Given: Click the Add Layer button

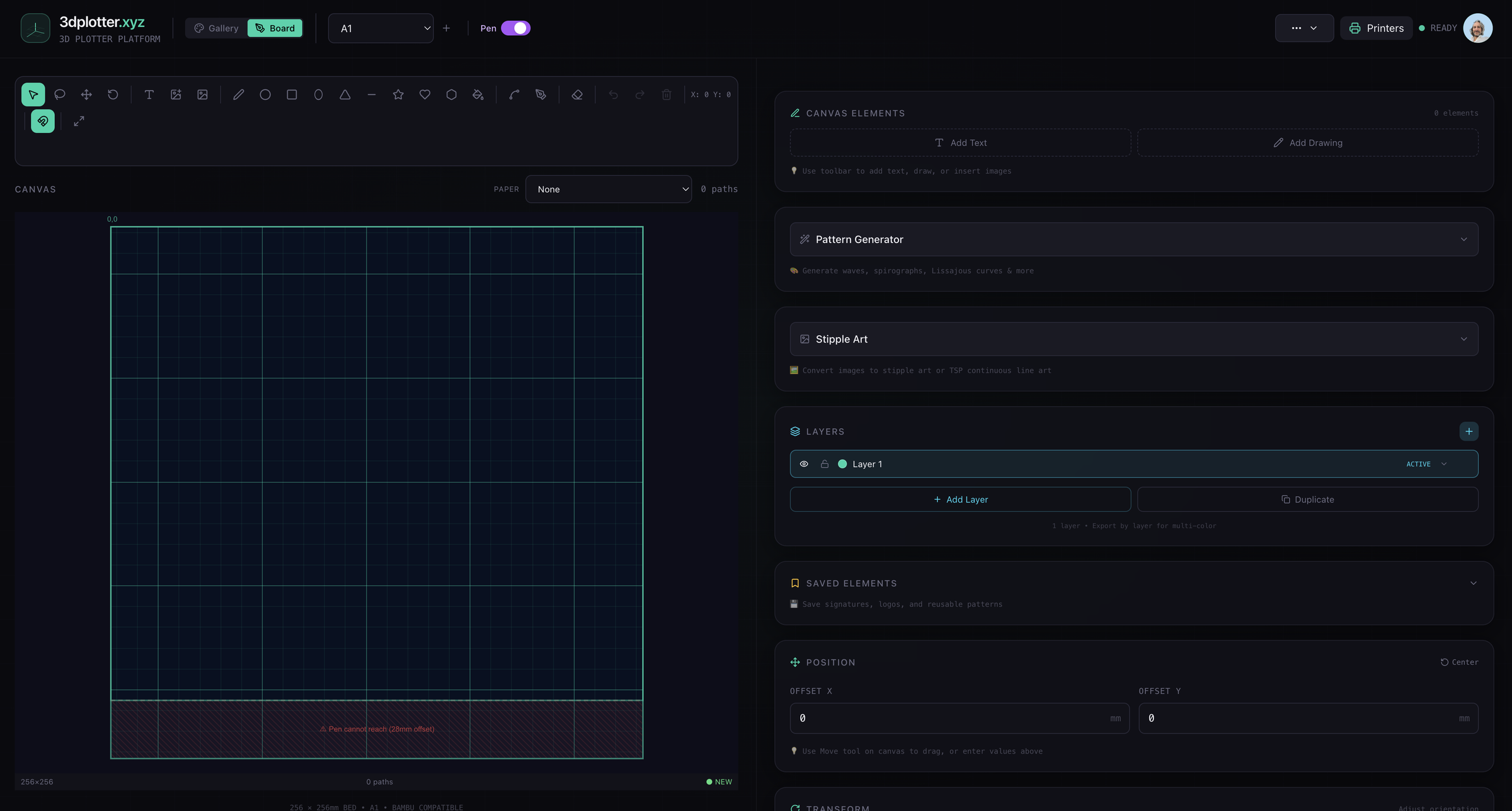Looking at the screenshot, I should point(961,499).
